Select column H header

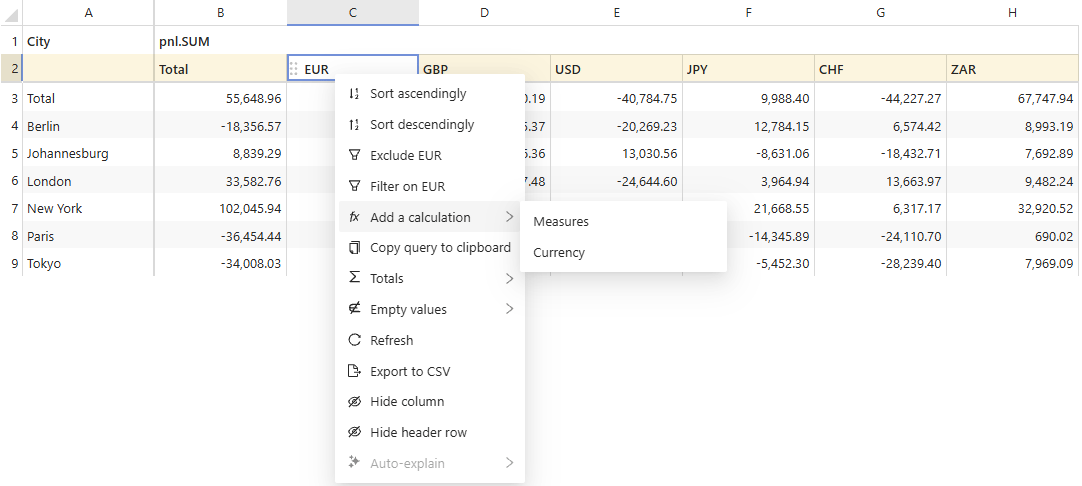(1012, 12)
